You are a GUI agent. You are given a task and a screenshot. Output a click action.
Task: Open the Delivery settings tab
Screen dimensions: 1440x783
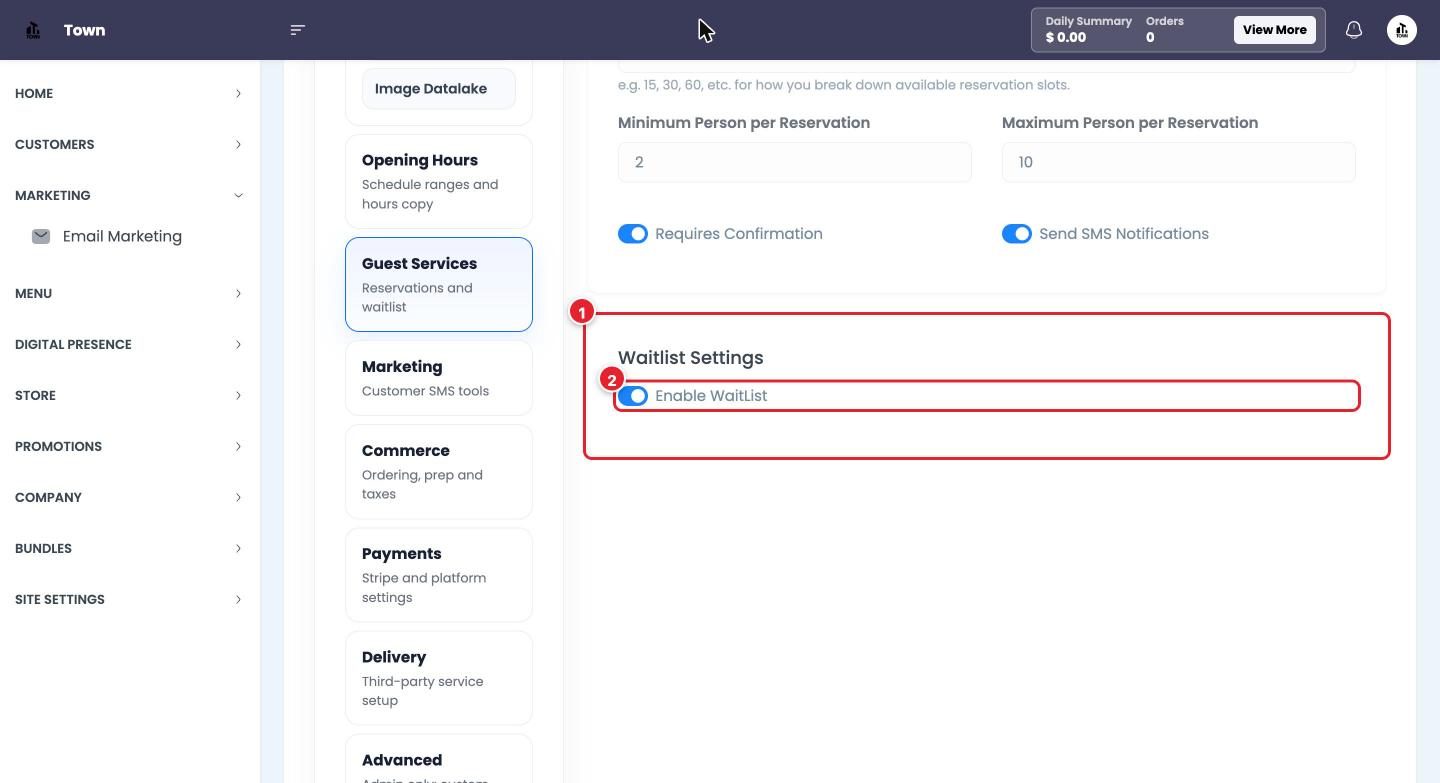(439, 678)
